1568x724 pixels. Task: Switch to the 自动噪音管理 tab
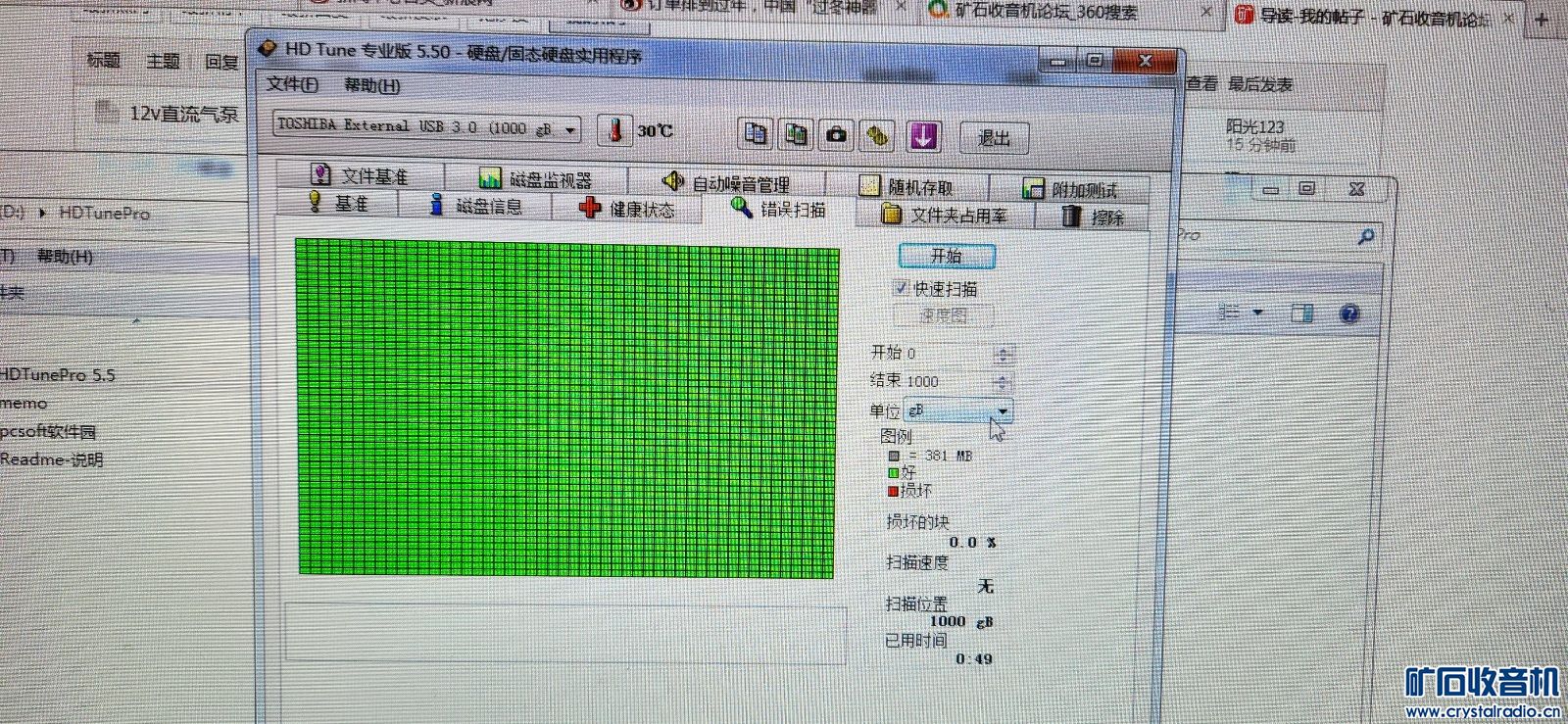[x=726, y=183]
